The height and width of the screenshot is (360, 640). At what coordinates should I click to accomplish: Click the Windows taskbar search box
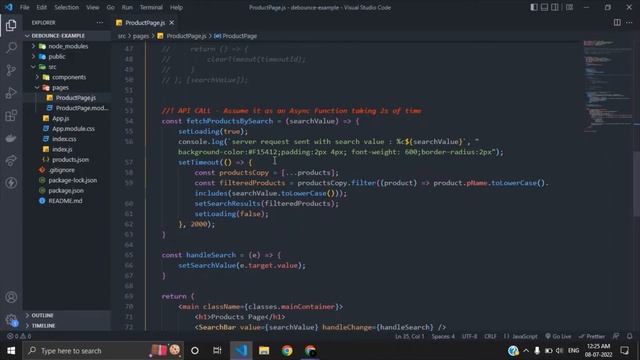[x=103, y=351]
